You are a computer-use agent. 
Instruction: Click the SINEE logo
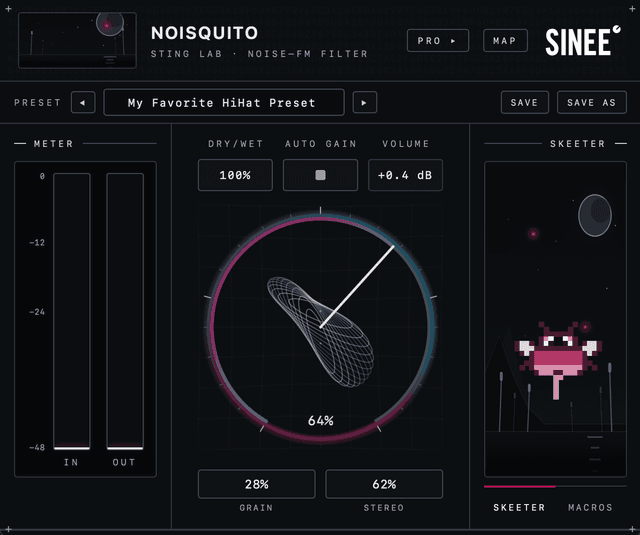pos(583,41)
